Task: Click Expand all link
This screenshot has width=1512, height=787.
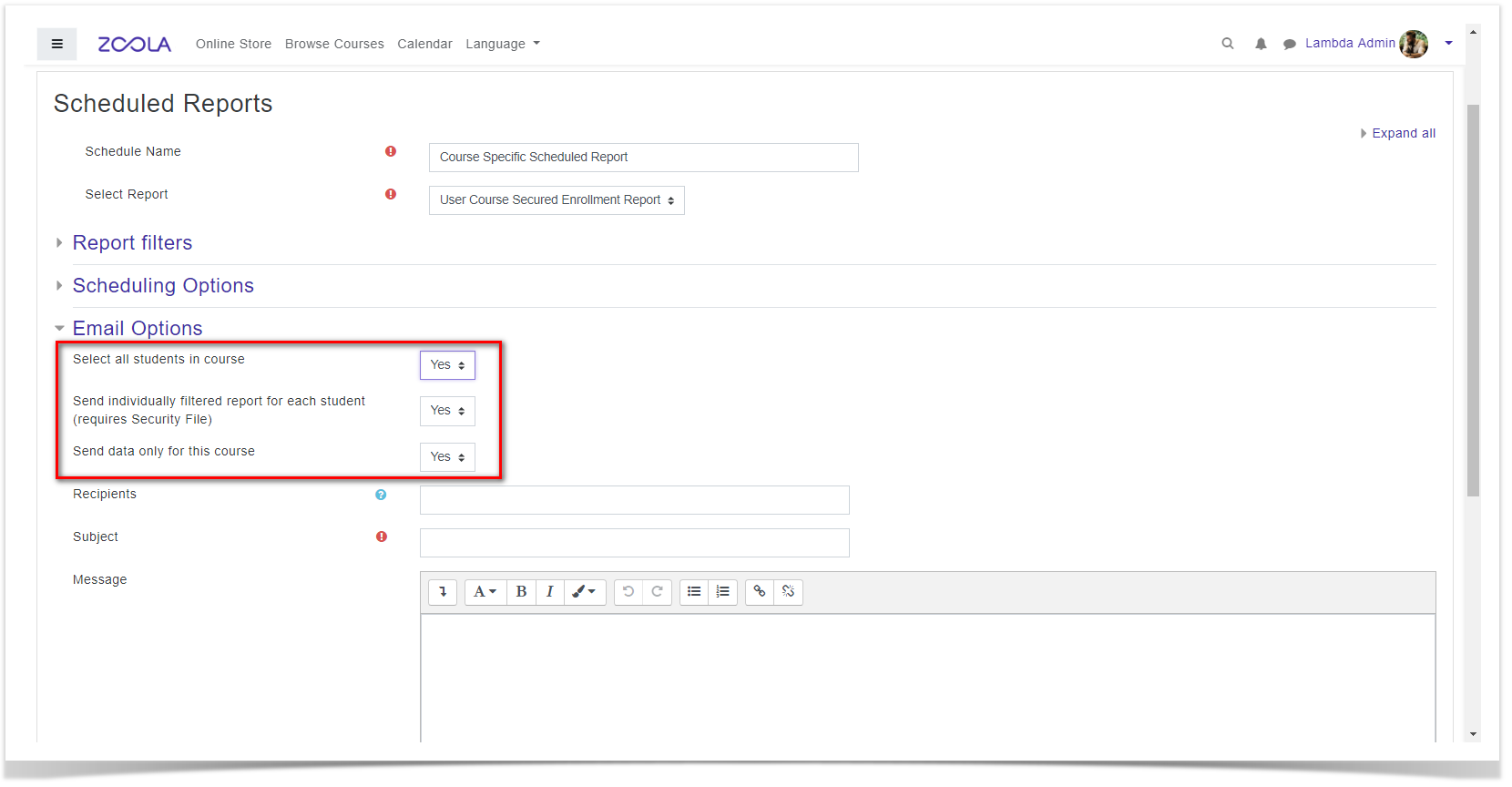Action: pos(1404,133)
